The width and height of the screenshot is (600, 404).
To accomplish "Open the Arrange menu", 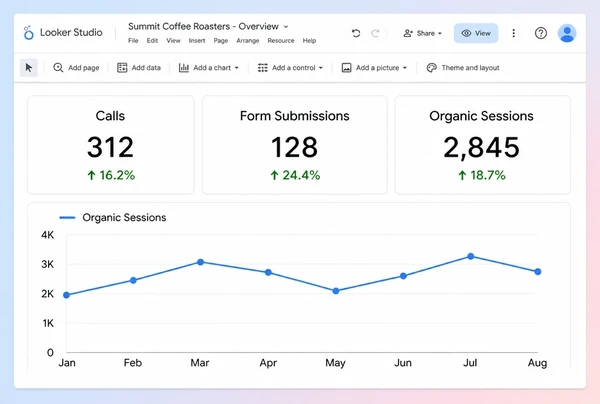I will pyautogui.click(x=248, y=41).
